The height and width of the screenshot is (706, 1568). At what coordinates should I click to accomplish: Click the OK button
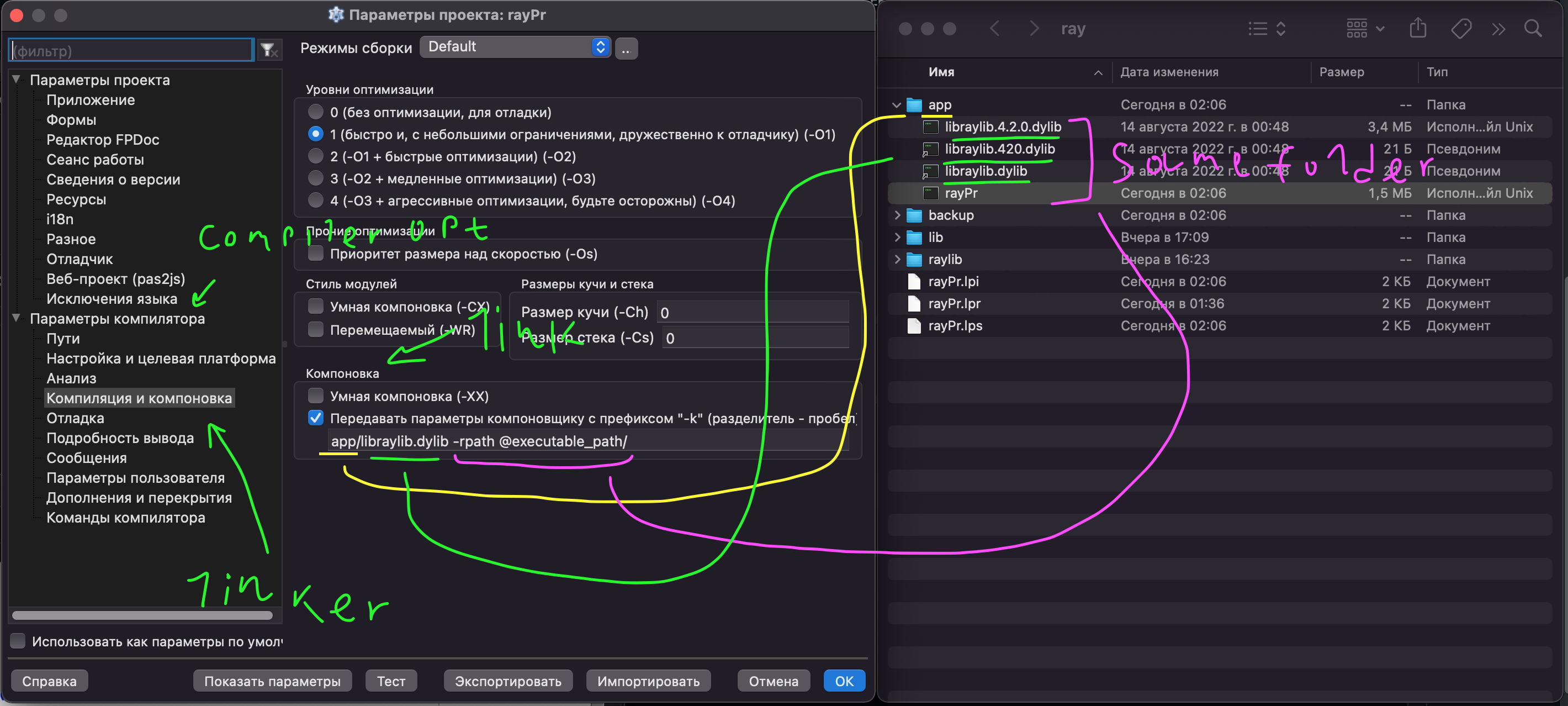[844, 681]
